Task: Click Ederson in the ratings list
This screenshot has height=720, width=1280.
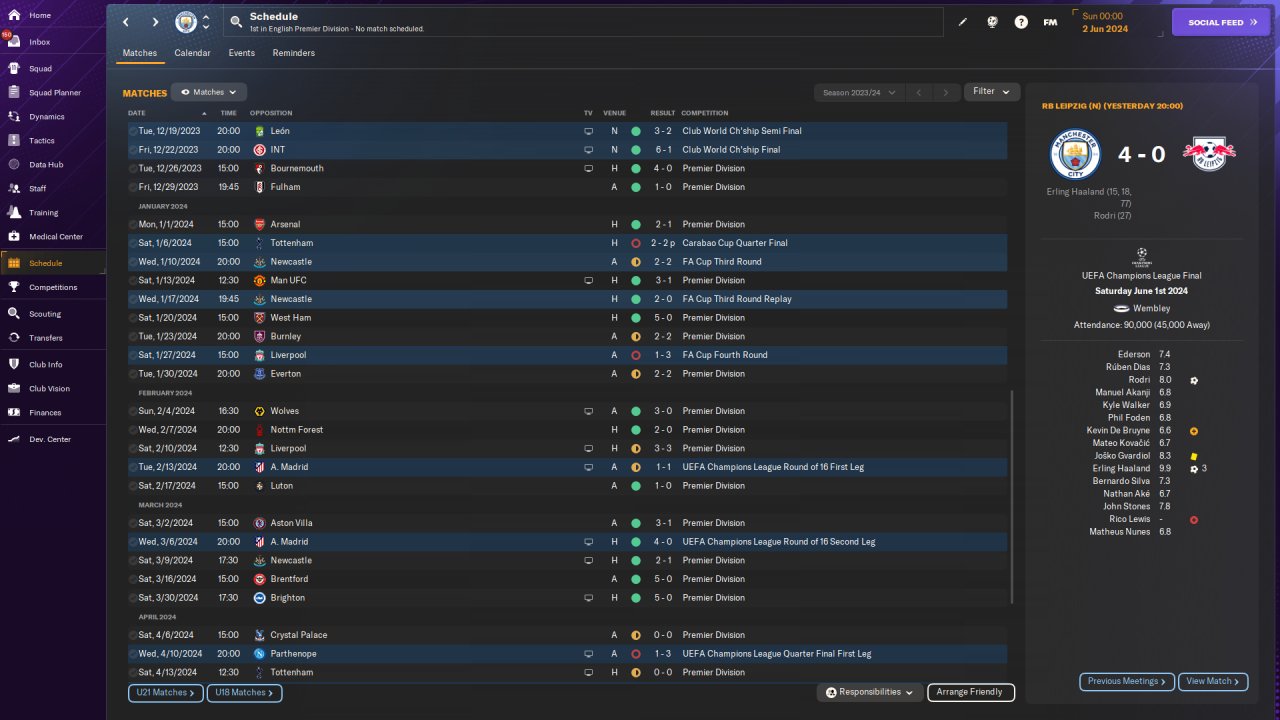Action: pos(1134,355)
